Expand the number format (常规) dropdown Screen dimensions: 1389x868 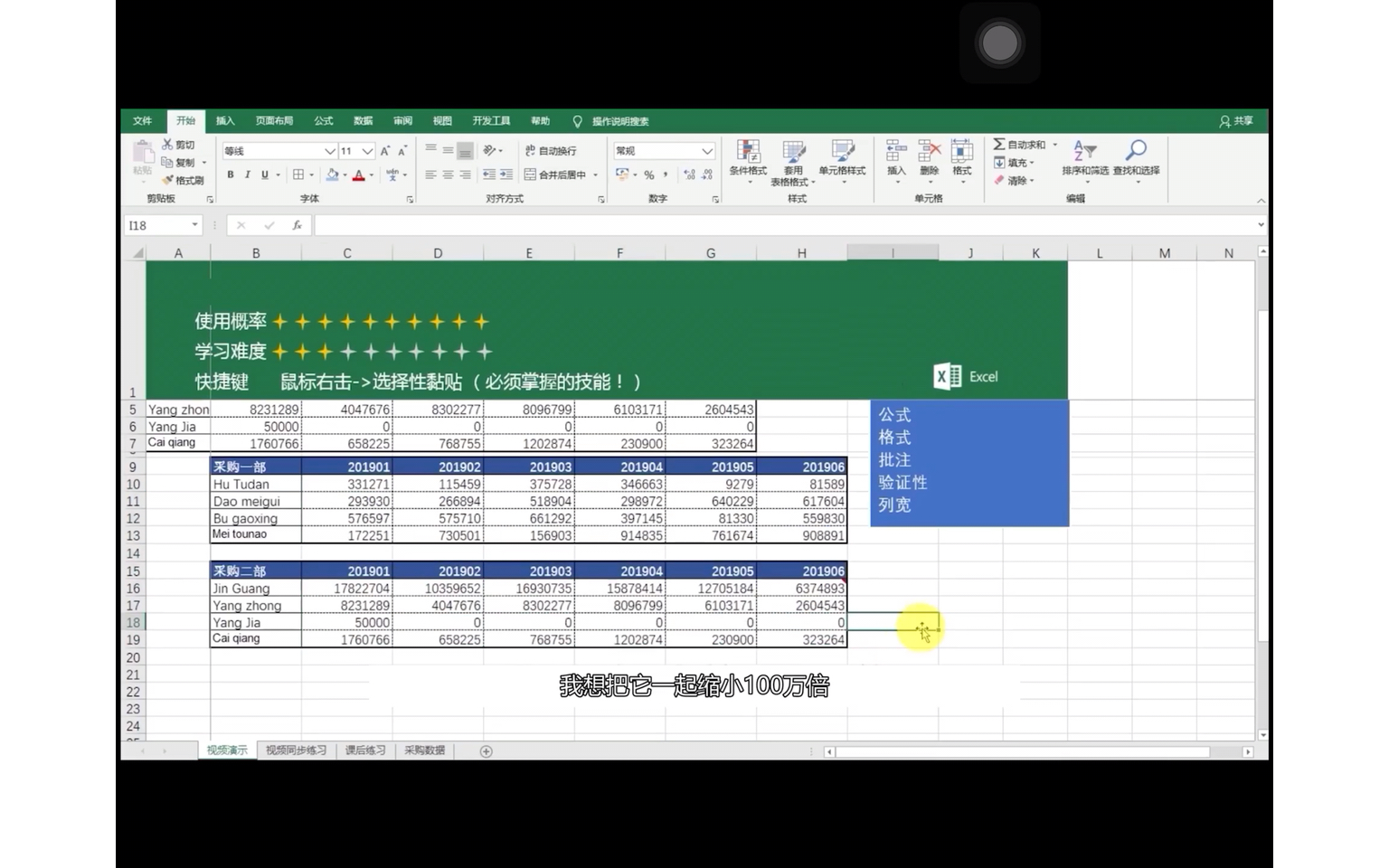pos(706,150)
